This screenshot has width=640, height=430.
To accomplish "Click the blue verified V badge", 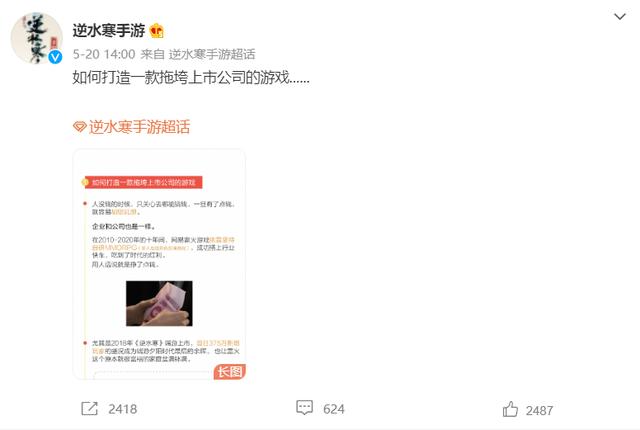I will pos(56,57).
